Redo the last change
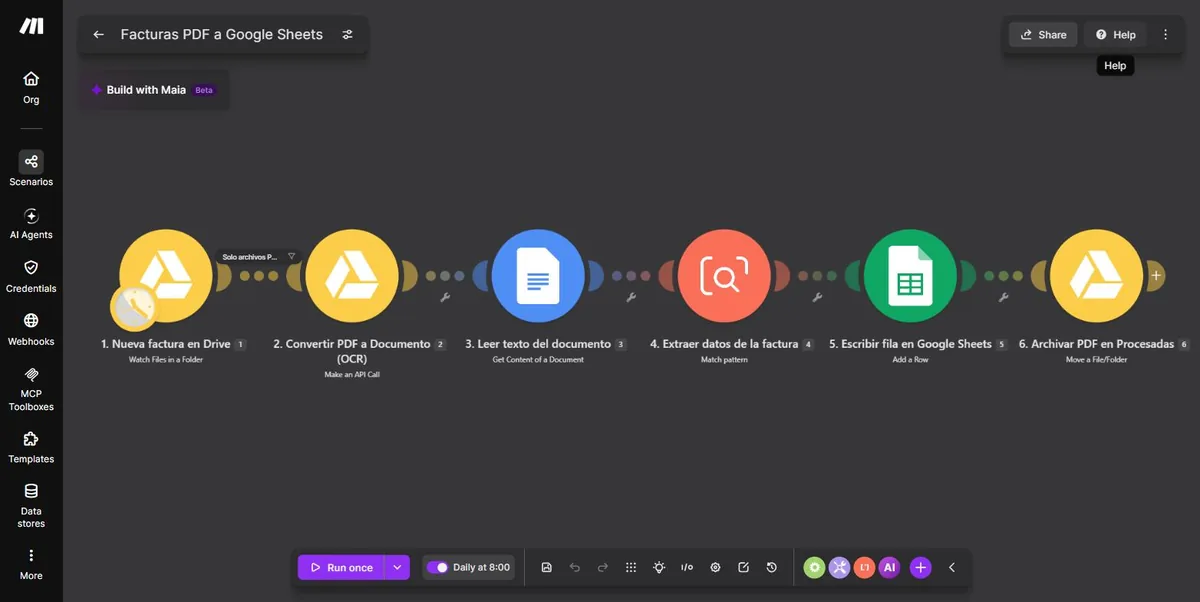 [x=603, y=567]
